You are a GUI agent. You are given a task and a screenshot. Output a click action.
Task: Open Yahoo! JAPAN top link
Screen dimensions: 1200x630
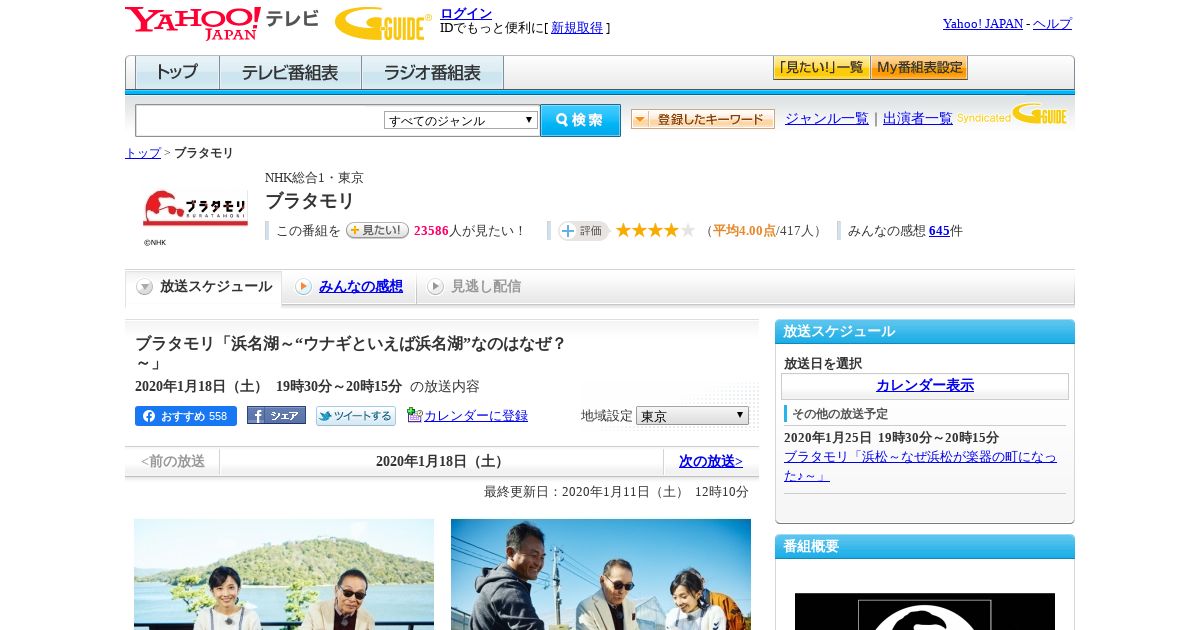983,24
